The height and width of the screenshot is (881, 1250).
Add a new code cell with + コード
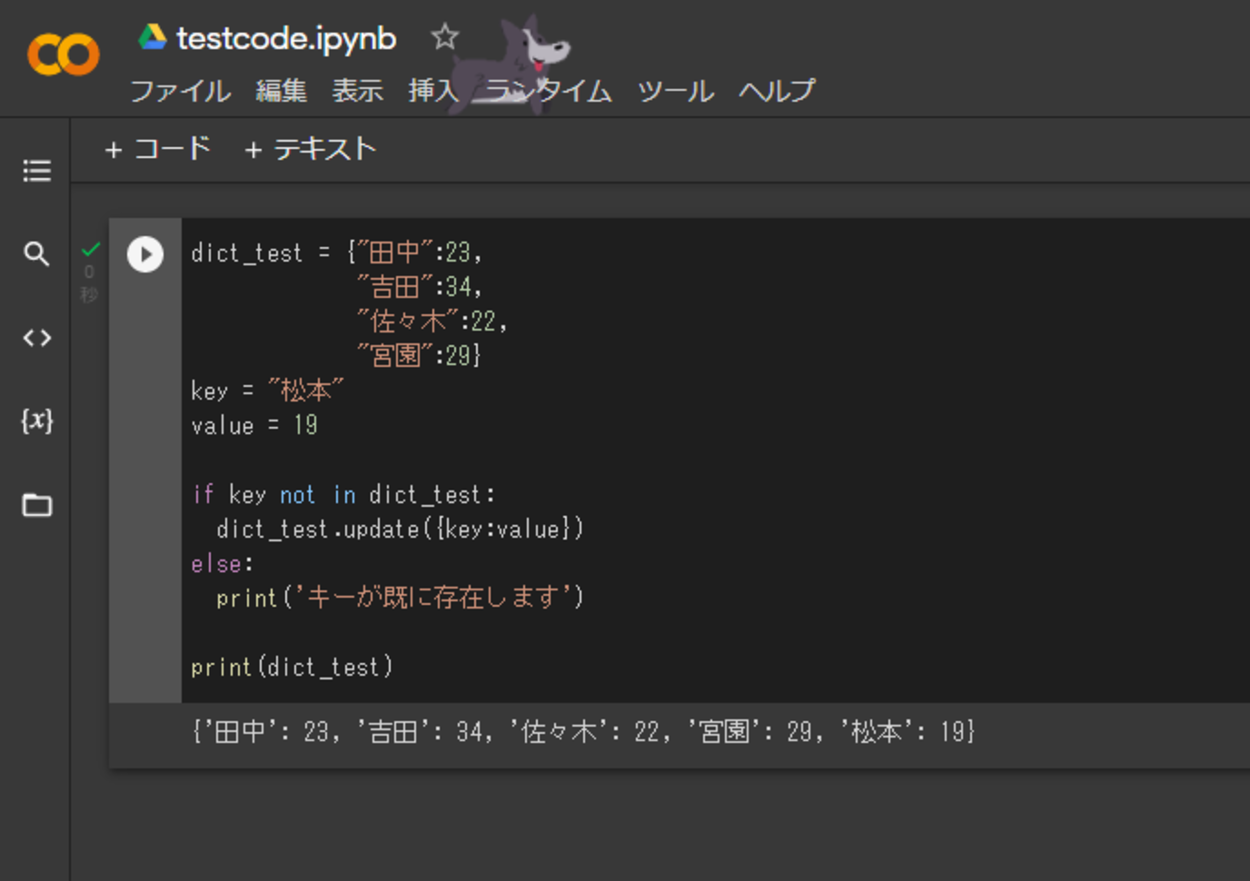158,149
